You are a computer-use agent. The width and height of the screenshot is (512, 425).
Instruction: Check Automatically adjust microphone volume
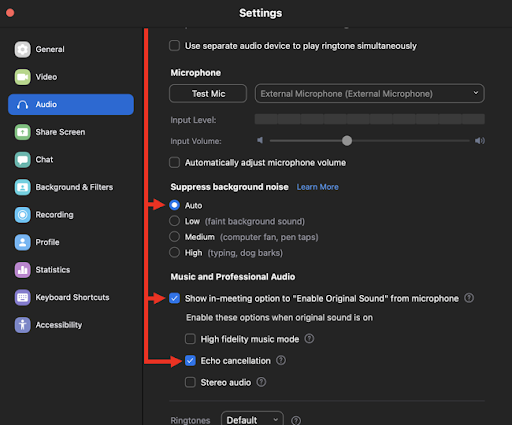pyautogui.click(x=174, y=162)
